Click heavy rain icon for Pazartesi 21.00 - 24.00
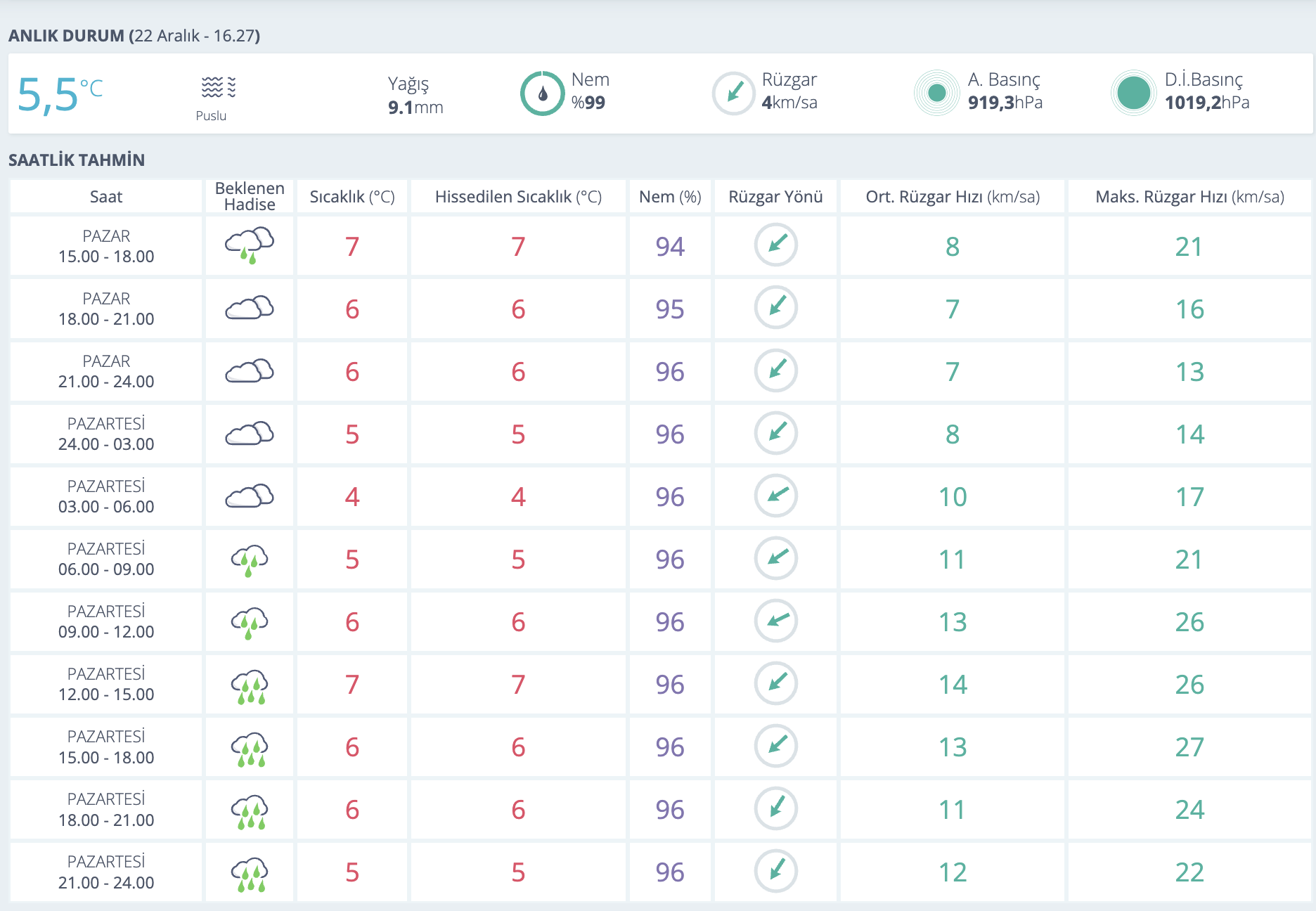The height and width of the screenshot is (911, 1316). tap(250, 874)
